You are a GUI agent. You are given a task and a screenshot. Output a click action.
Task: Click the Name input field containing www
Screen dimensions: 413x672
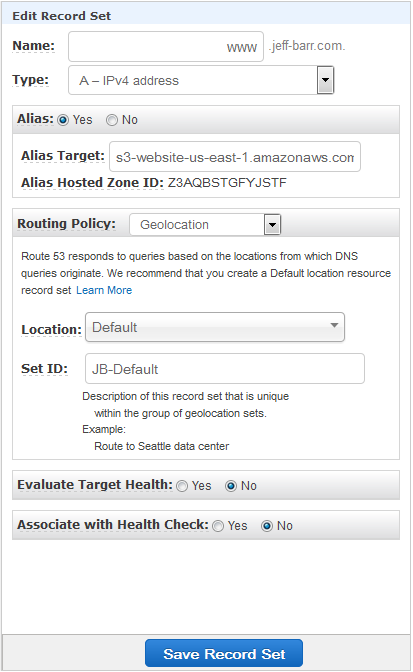point(166,46)
